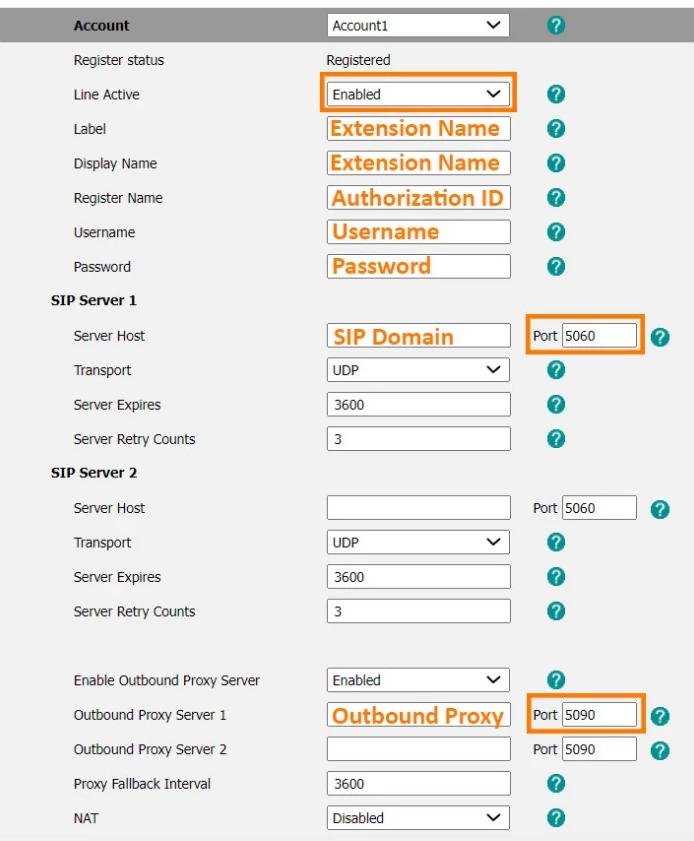Screen dimensions: 694x841
Task: Click the Proxy Fallback Interval label
Action: coord(142,784)
